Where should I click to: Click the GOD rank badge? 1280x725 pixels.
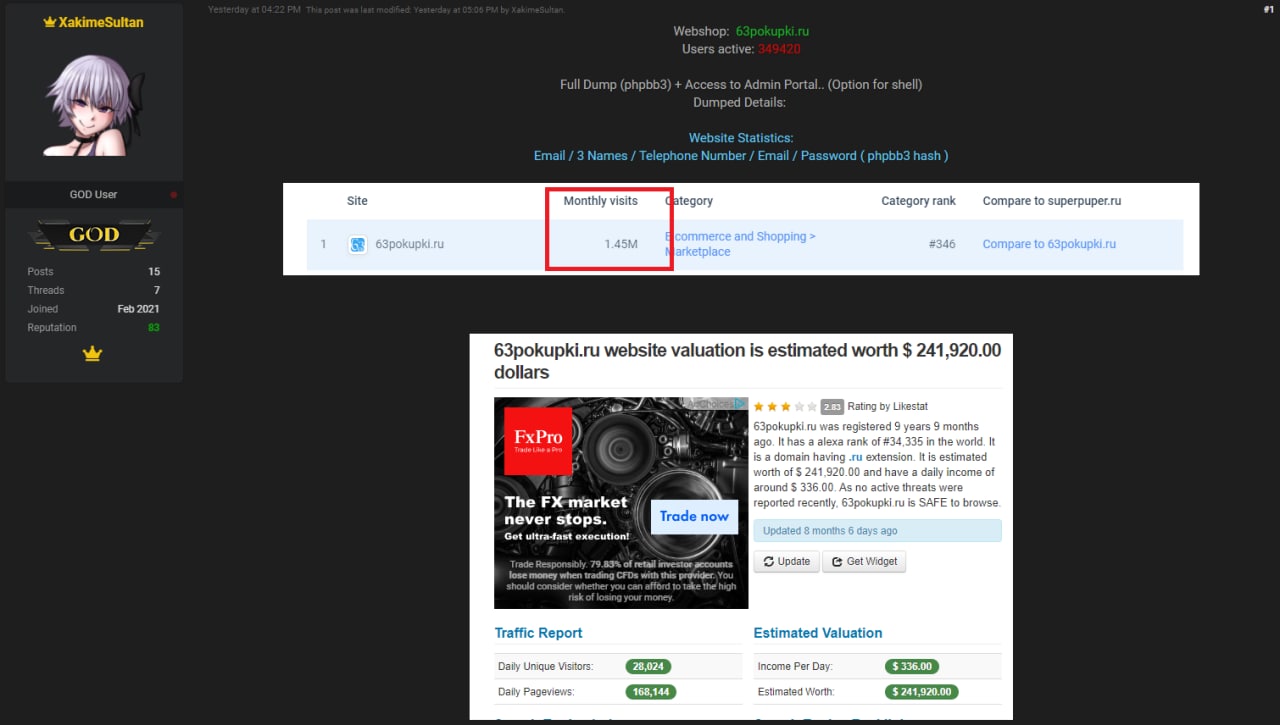94,235
